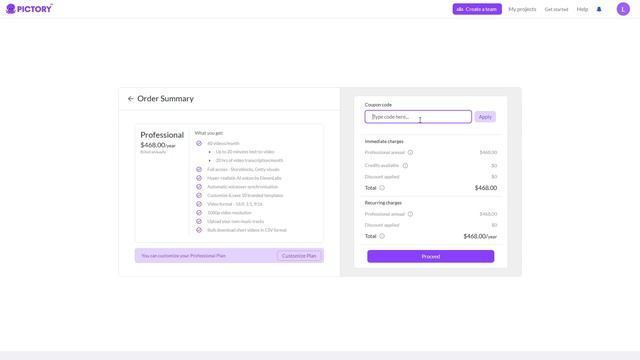Click check icon for branded templates feature

(x=199, y=196)
